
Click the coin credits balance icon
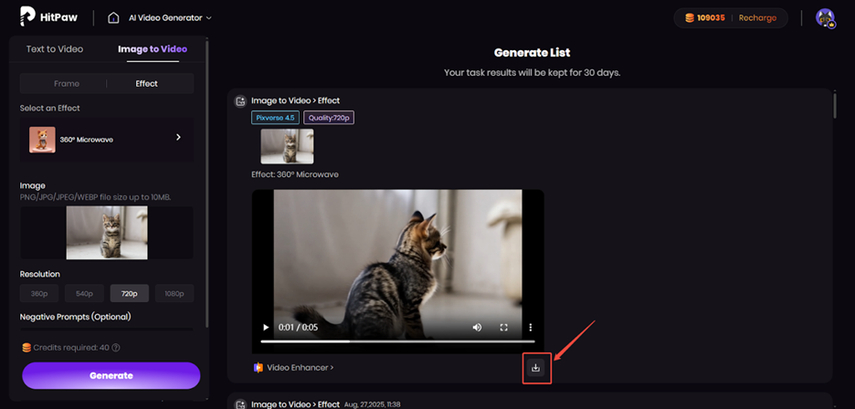689,18
